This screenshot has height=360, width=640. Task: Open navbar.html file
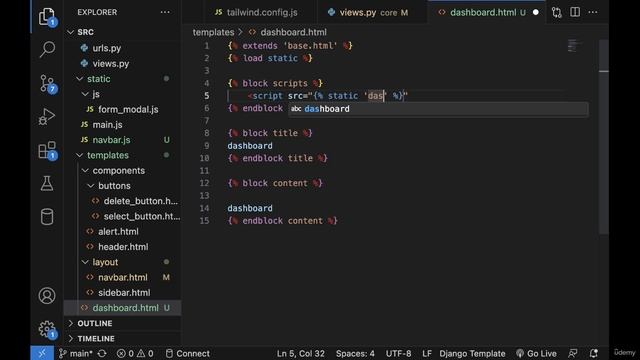(122, 278)
